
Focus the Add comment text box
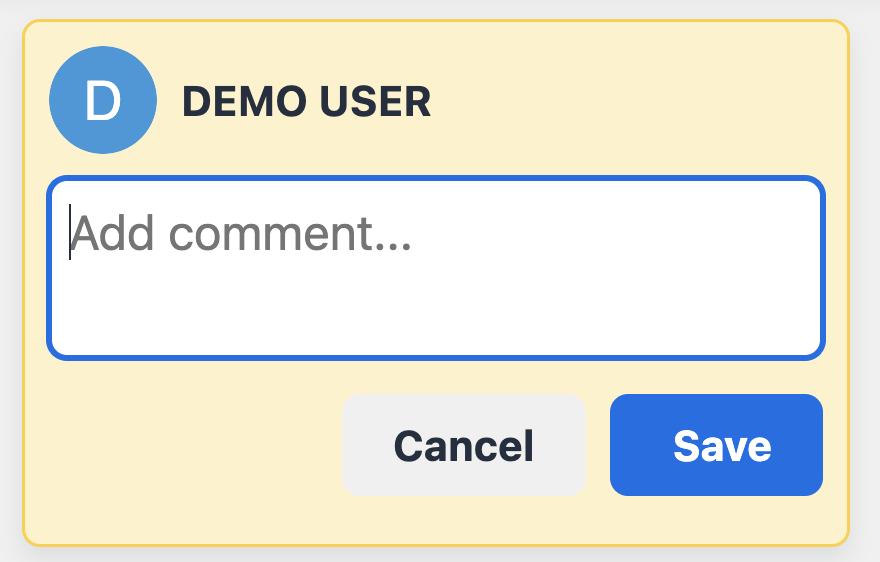(x=435, y=267)
